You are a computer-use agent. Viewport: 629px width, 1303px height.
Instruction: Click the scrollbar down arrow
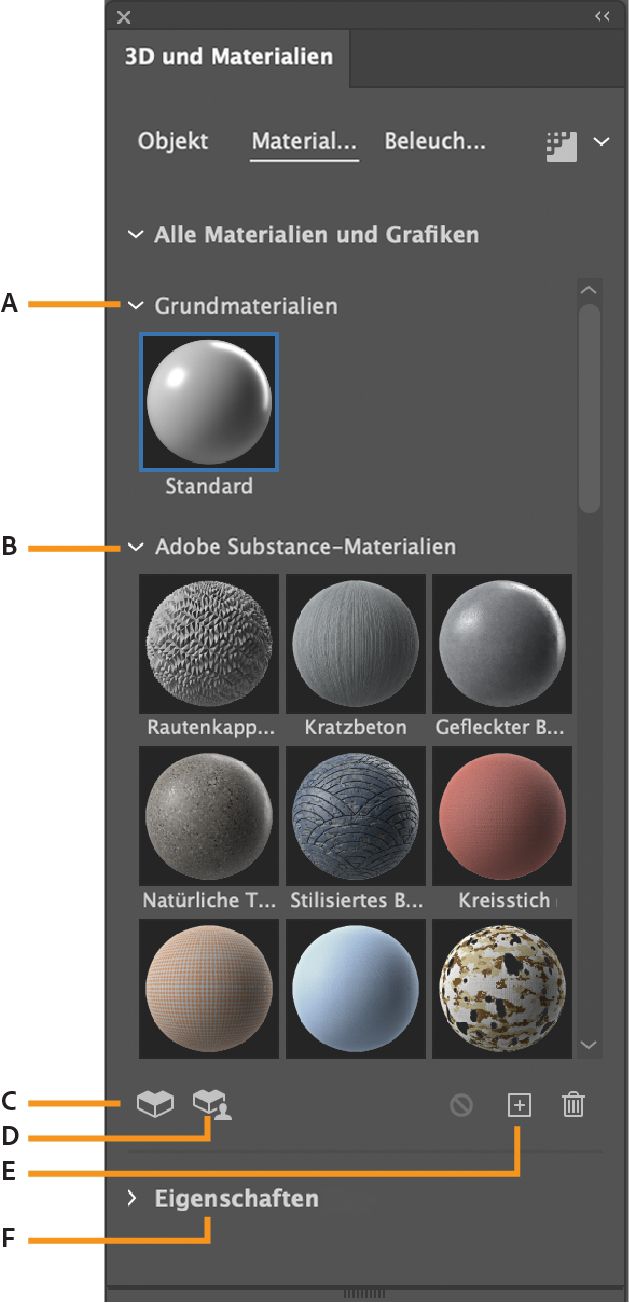[x=589, y=1045]
